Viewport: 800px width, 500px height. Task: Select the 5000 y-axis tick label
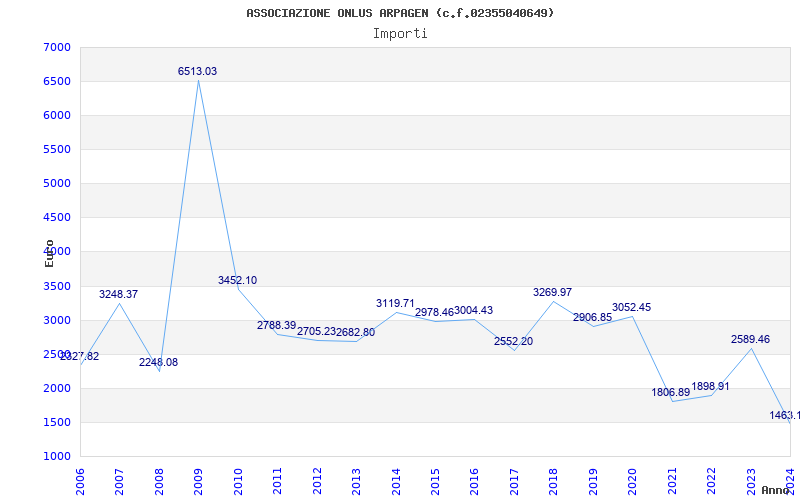click(x=57, y=183)
